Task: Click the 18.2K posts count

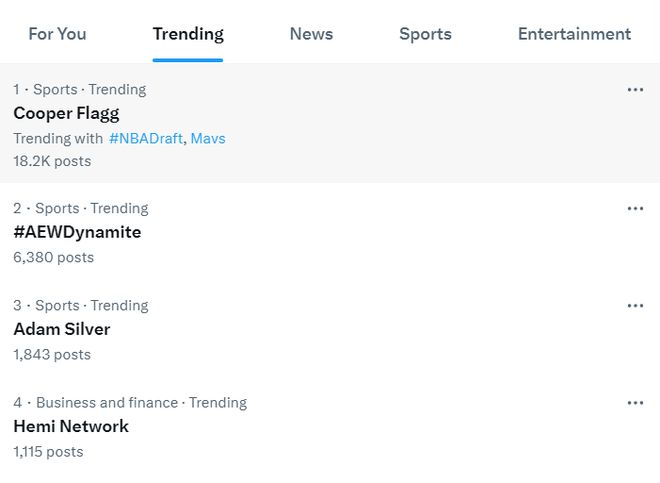Action: (52, 161)
